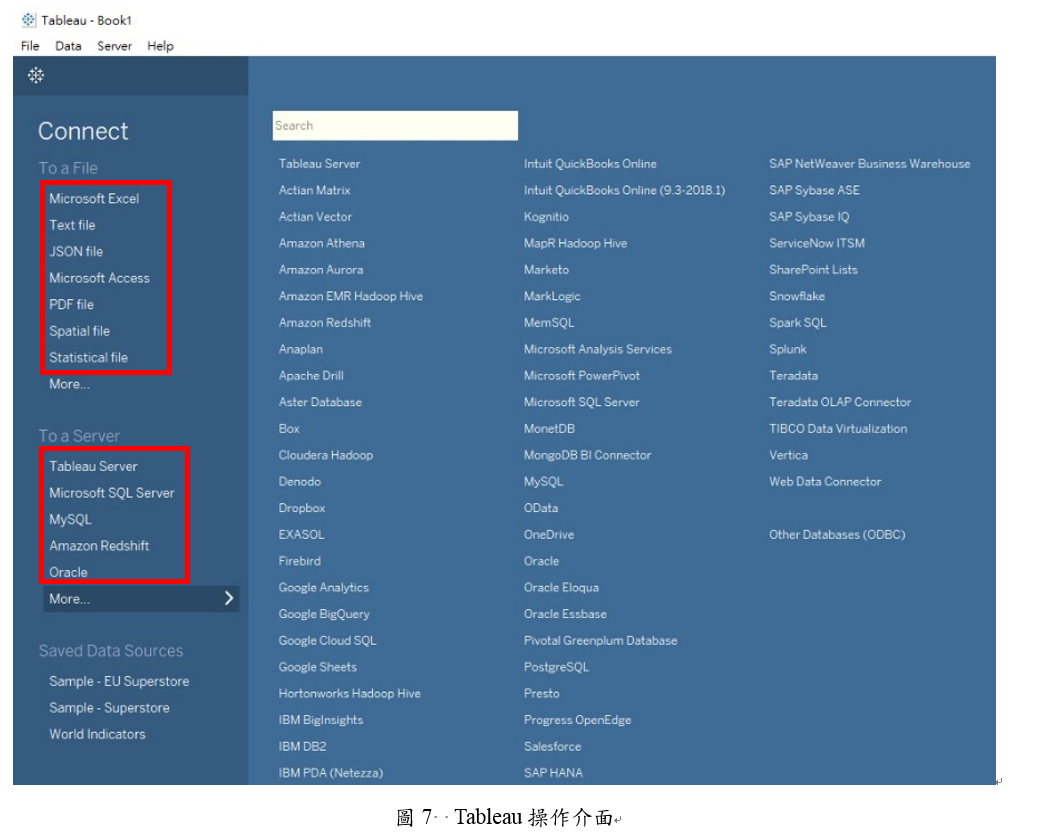Choose Snowflake connector

tap(796, 296)
